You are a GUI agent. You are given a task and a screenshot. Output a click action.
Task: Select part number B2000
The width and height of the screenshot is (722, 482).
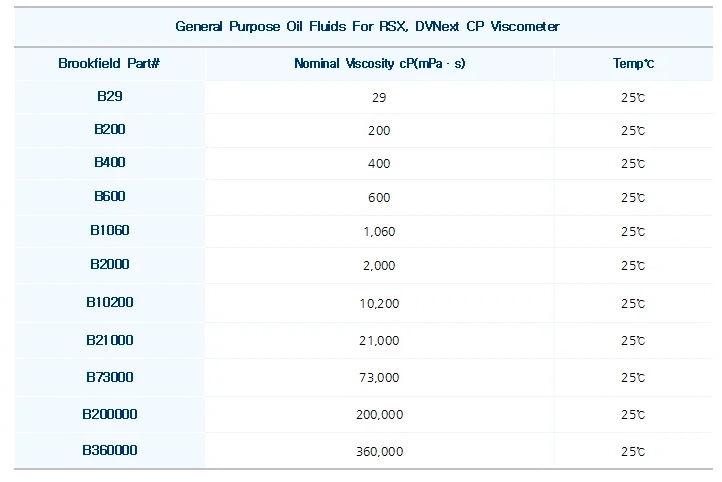point(109,264)
